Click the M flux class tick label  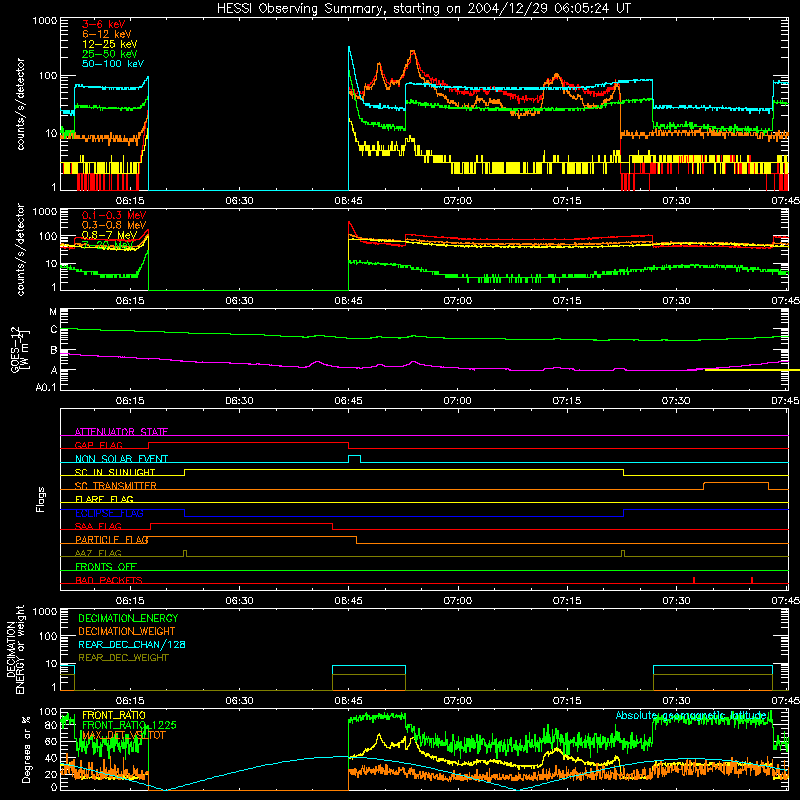53,312
